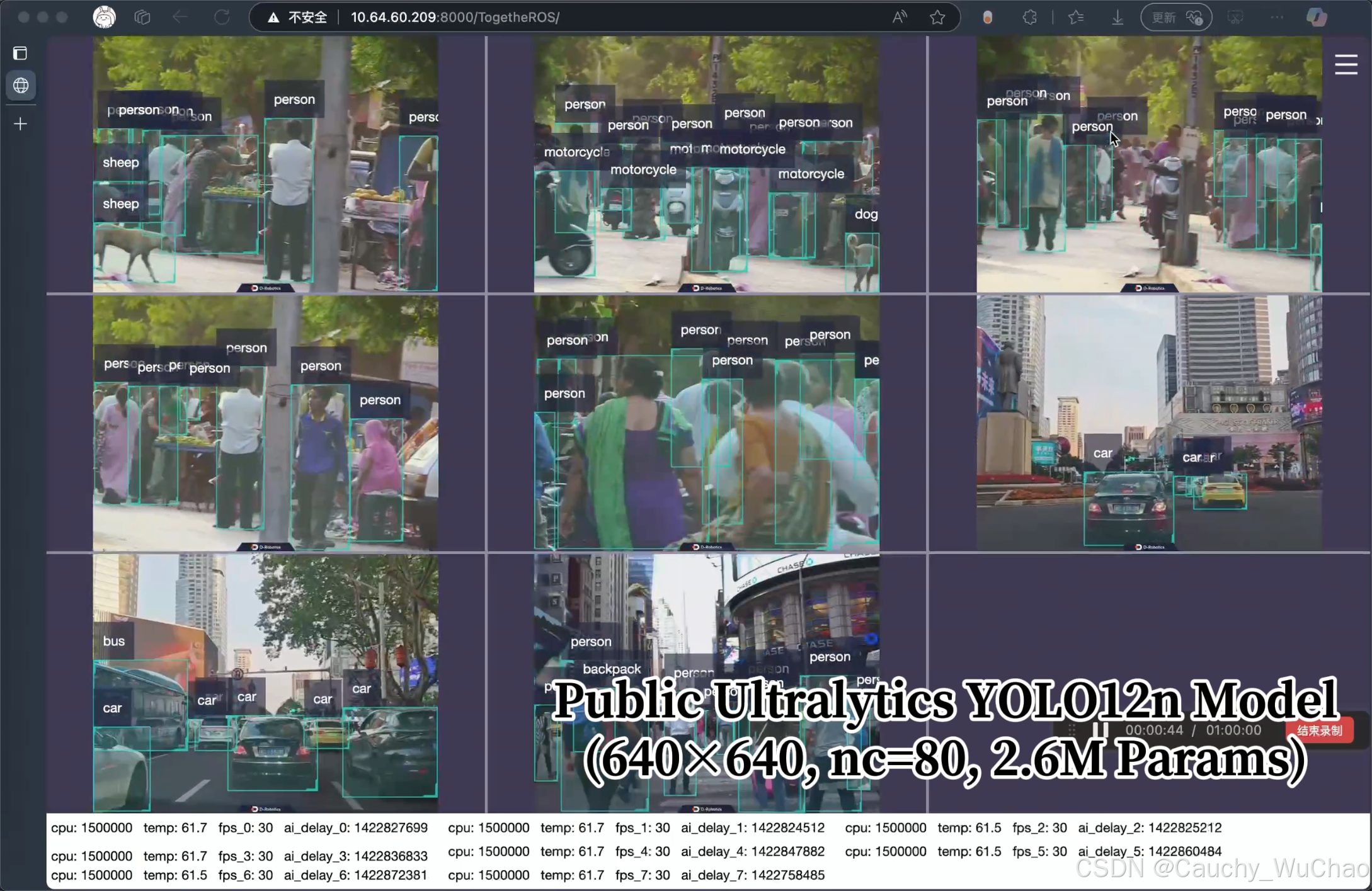Click the car-detection video feed with bus label
The image size is (1372, 891).
(x=265, y=683)
